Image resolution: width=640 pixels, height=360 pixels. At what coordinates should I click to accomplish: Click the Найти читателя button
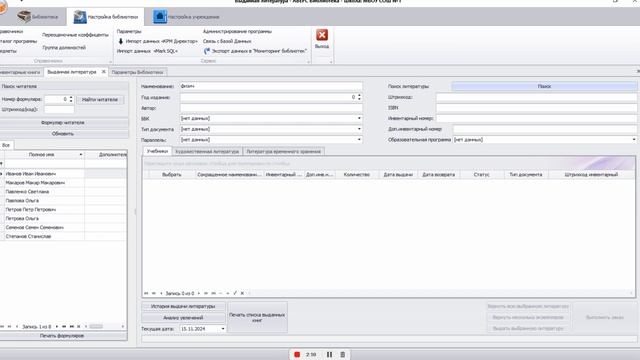[x=100, y=100]
